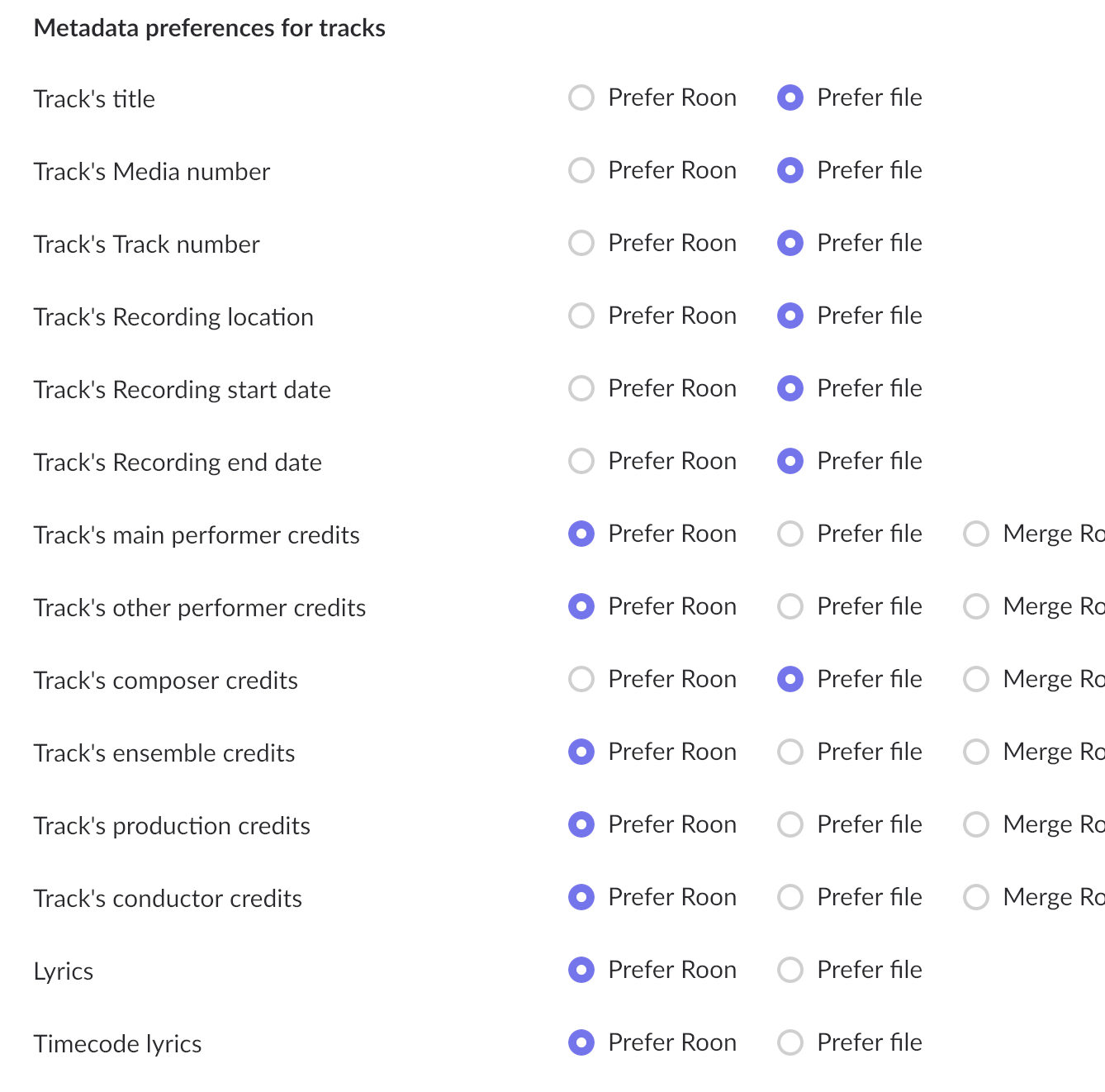Set other performer credits to Prefer file

pyautogui.click(x=790, y=606)
